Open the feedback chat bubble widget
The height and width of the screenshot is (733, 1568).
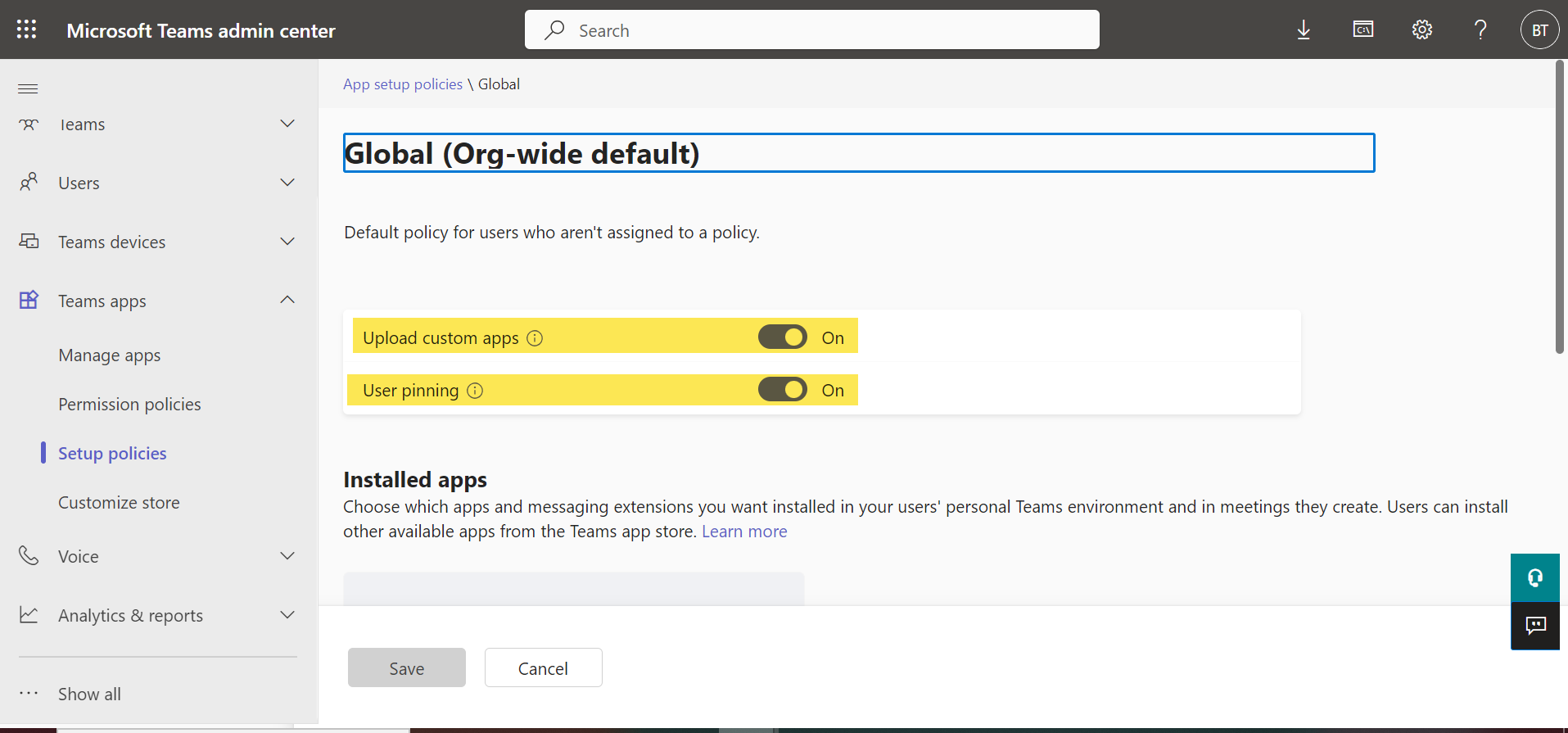[1535, 626]
